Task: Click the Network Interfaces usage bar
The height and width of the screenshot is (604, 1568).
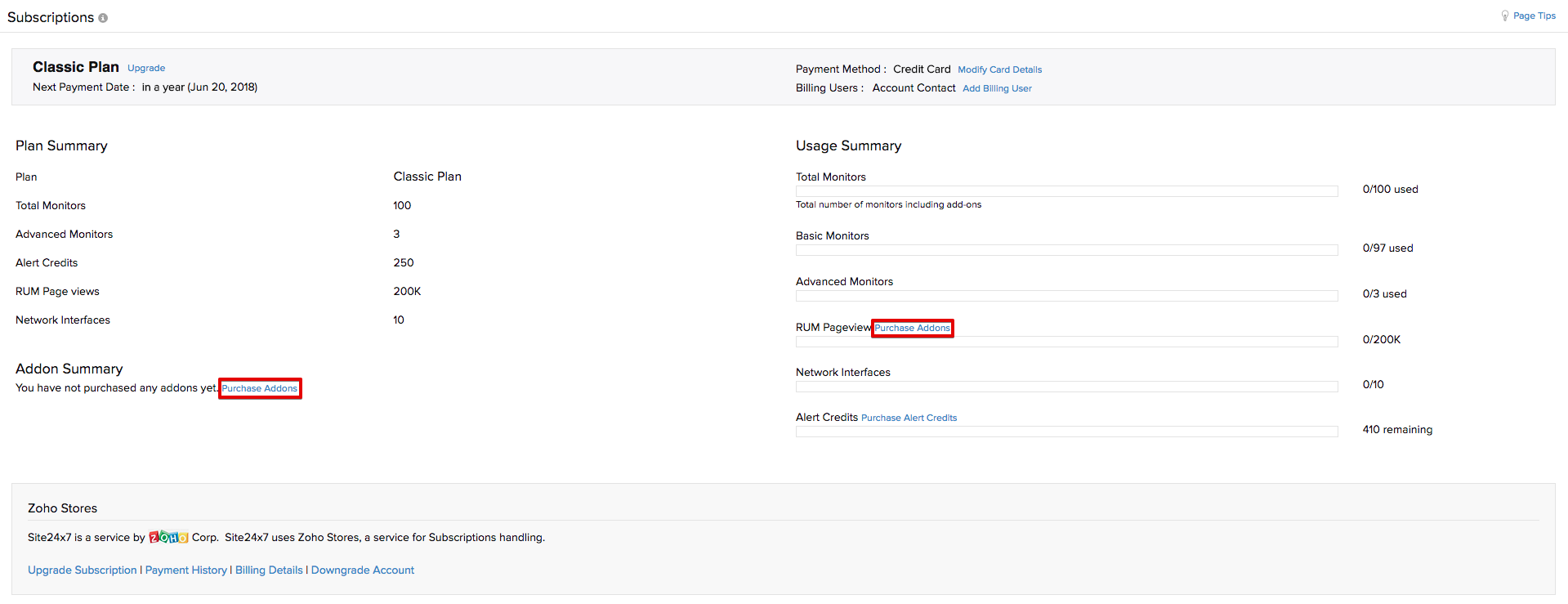Action: (x=1066, y=387)
